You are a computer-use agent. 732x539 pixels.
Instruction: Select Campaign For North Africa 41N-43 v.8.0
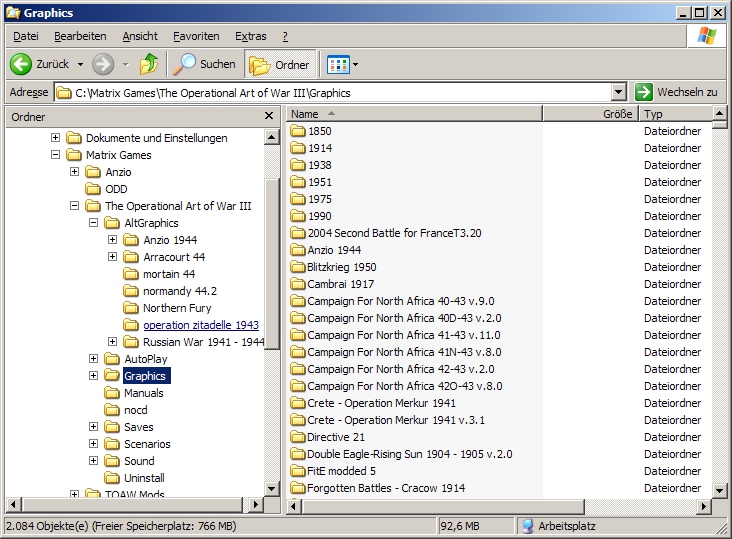tap(404, 352)
